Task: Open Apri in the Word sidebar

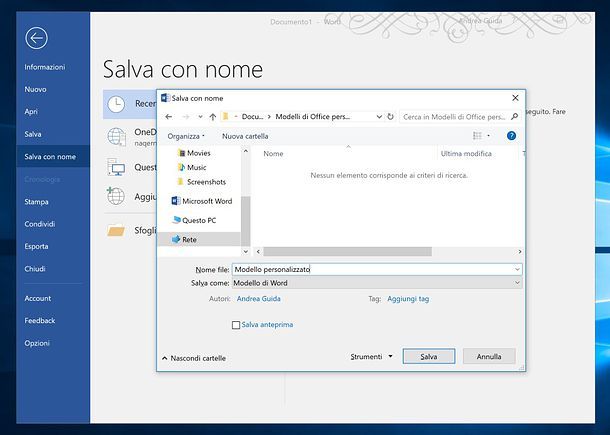Action: 31,112
